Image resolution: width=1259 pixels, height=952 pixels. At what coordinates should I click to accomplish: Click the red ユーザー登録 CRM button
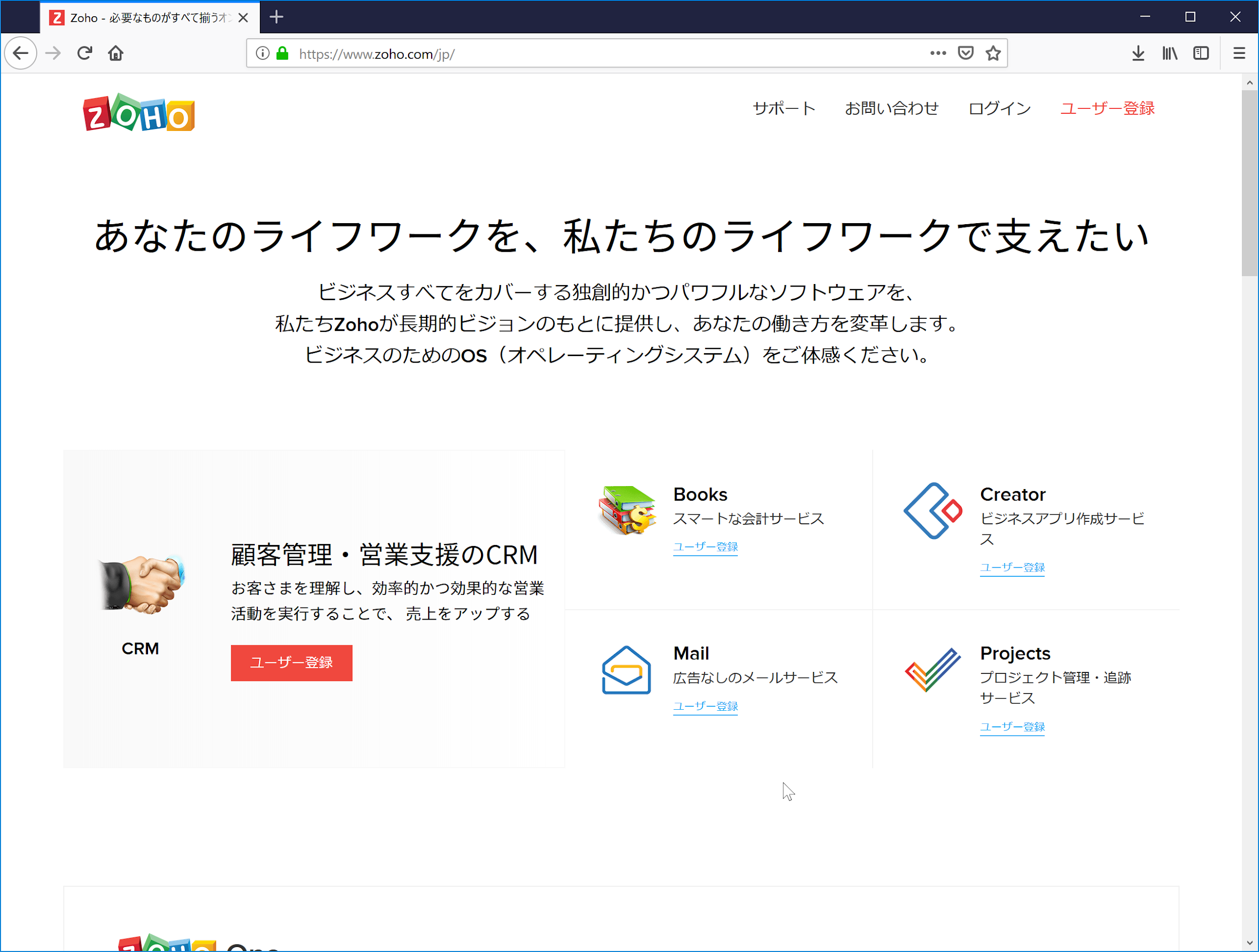point(292,663)
